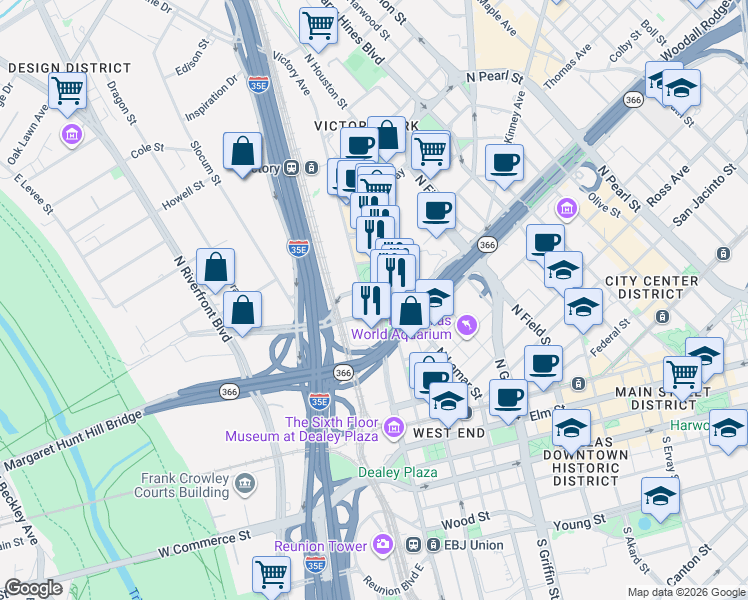Click the Victory station train icon
The height and width of the screenshot is (600, 748).
(291, 168)
